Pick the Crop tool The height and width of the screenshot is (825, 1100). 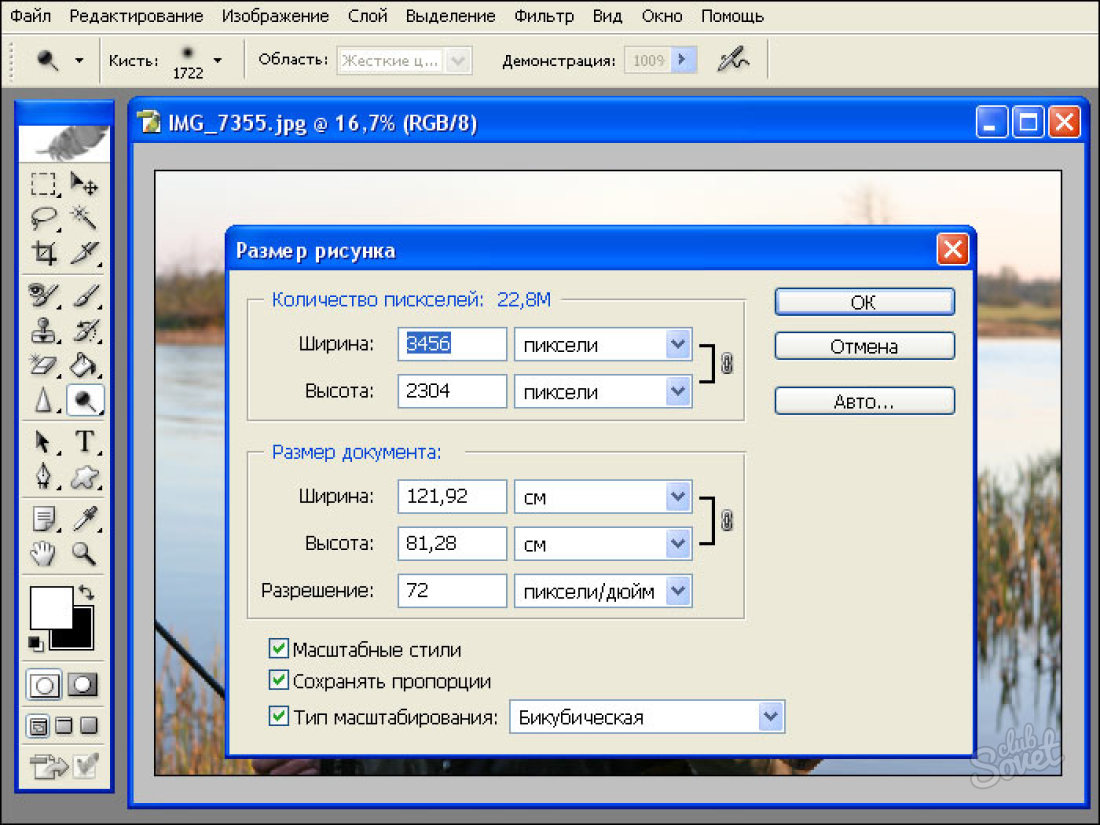(x=43, y=251)
